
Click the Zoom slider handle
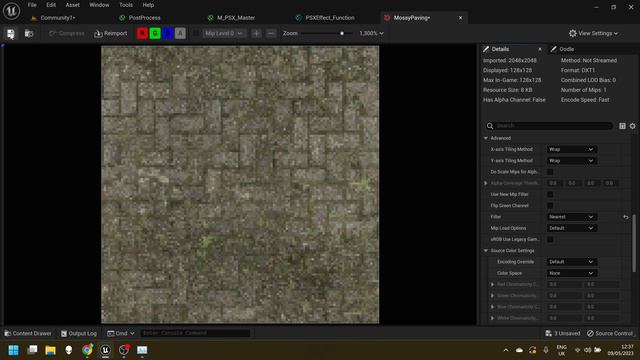pos(342,33)
